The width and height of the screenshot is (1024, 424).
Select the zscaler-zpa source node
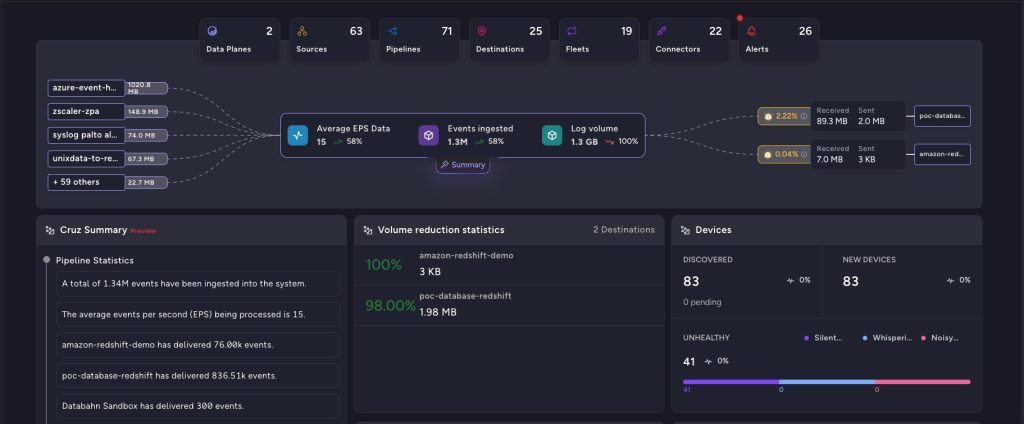86,111
